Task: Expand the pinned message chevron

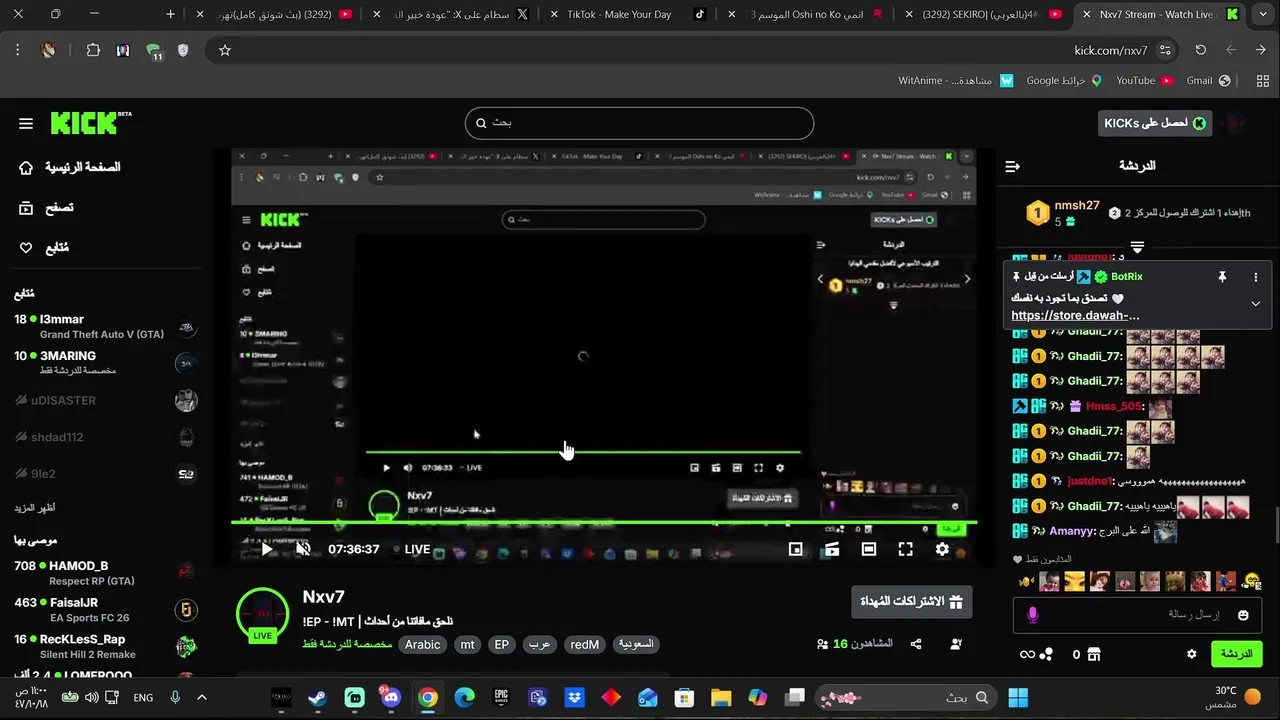Action: tap(1256, 303)
